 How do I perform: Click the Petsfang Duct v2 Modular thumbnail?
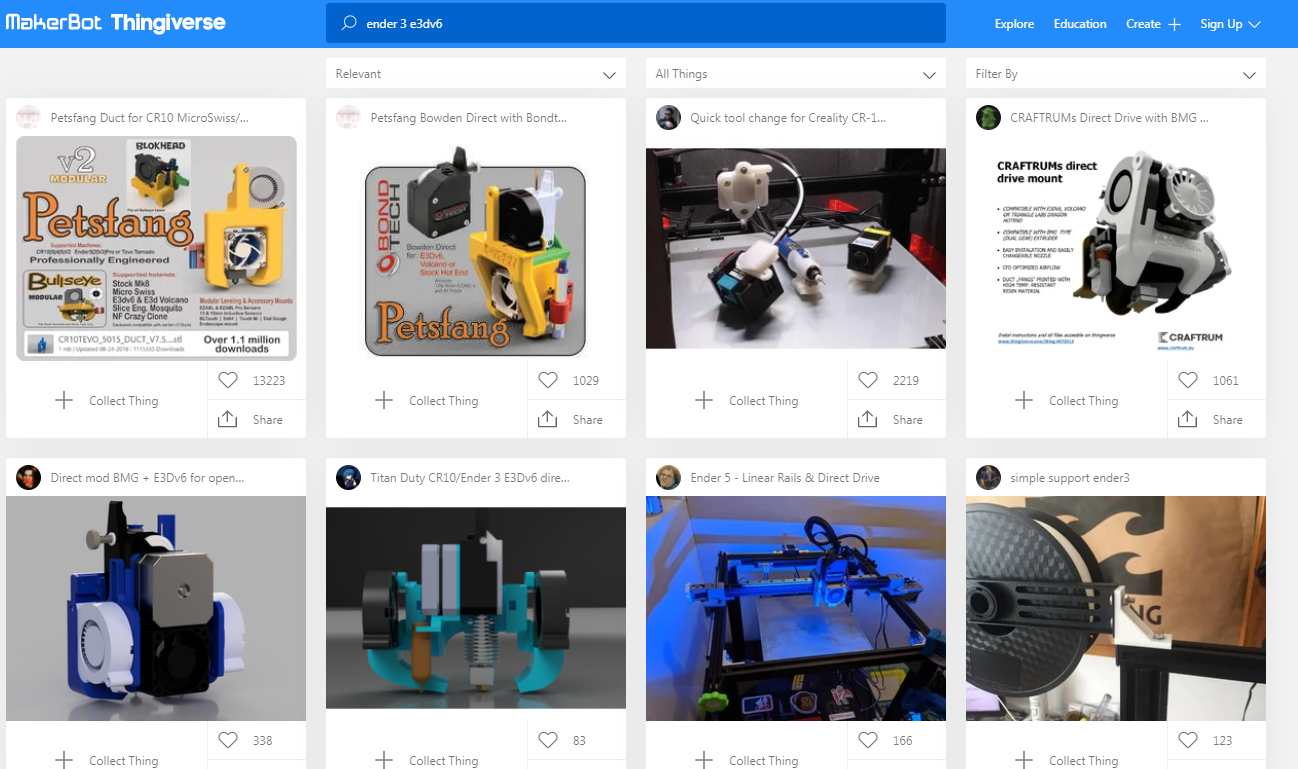156,248
